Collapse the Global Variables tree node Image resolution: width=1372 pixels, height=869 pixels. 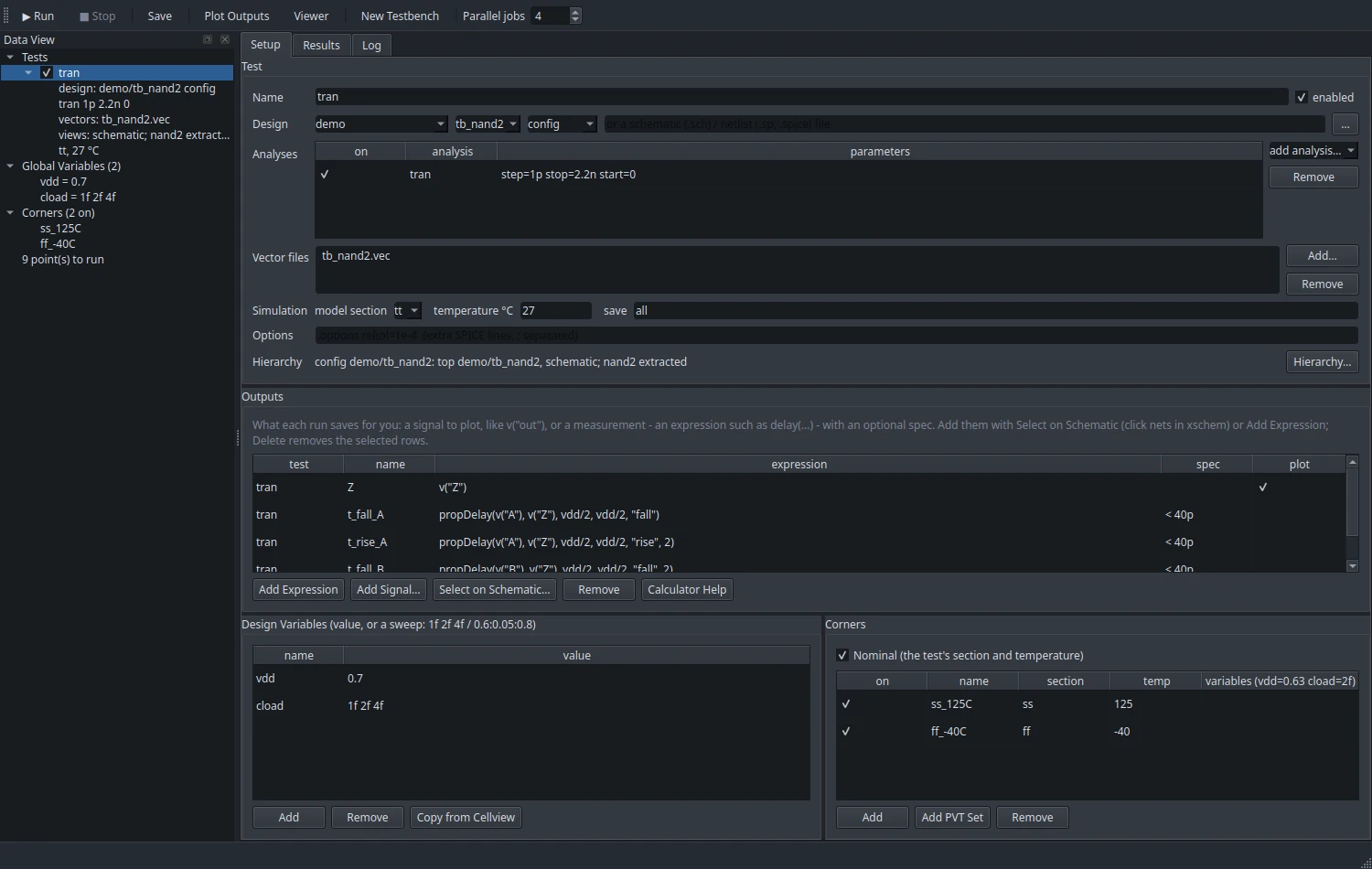click(x=10, y=166)
